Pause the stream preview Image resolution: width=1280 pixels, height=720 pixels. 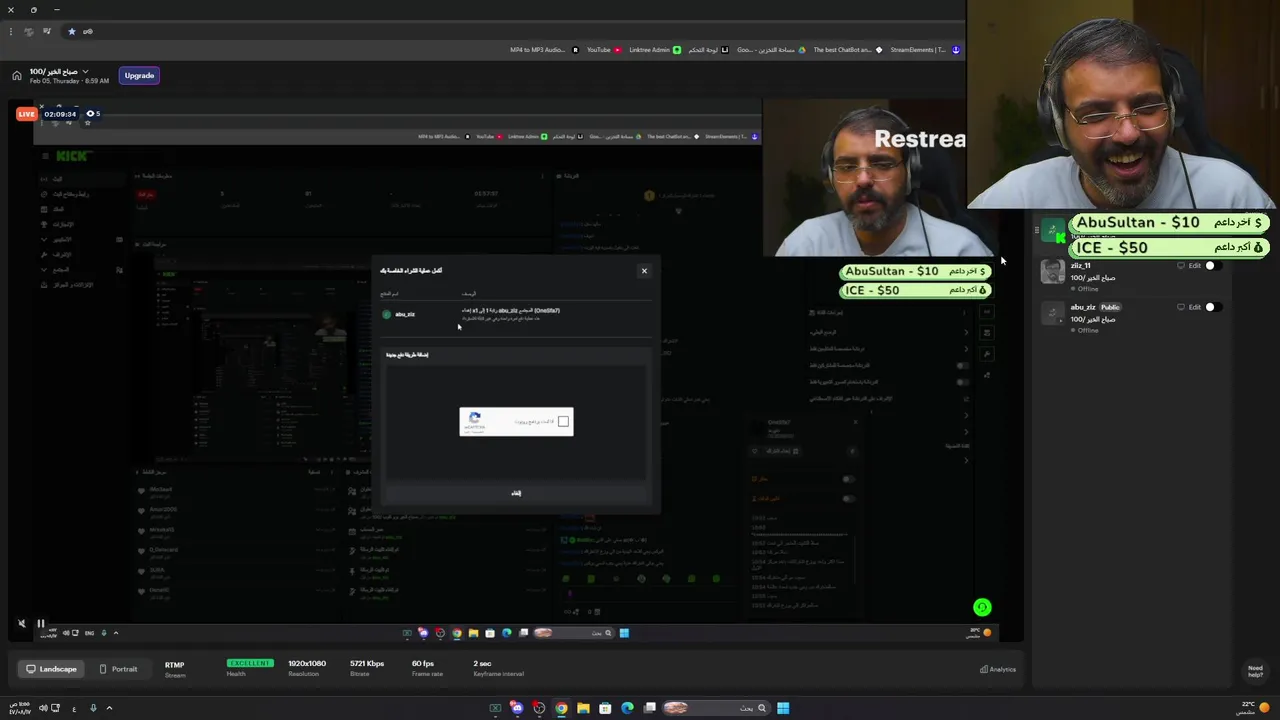click(41, 624)
